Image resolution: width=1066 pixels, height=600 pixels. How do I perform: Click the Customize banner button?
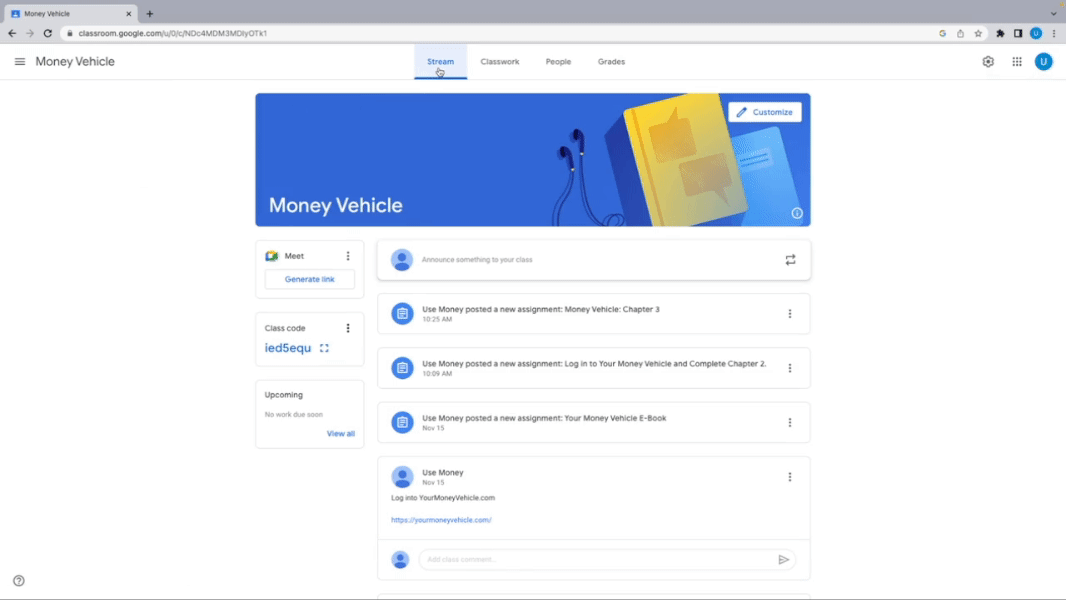click(x=765, y=112)
